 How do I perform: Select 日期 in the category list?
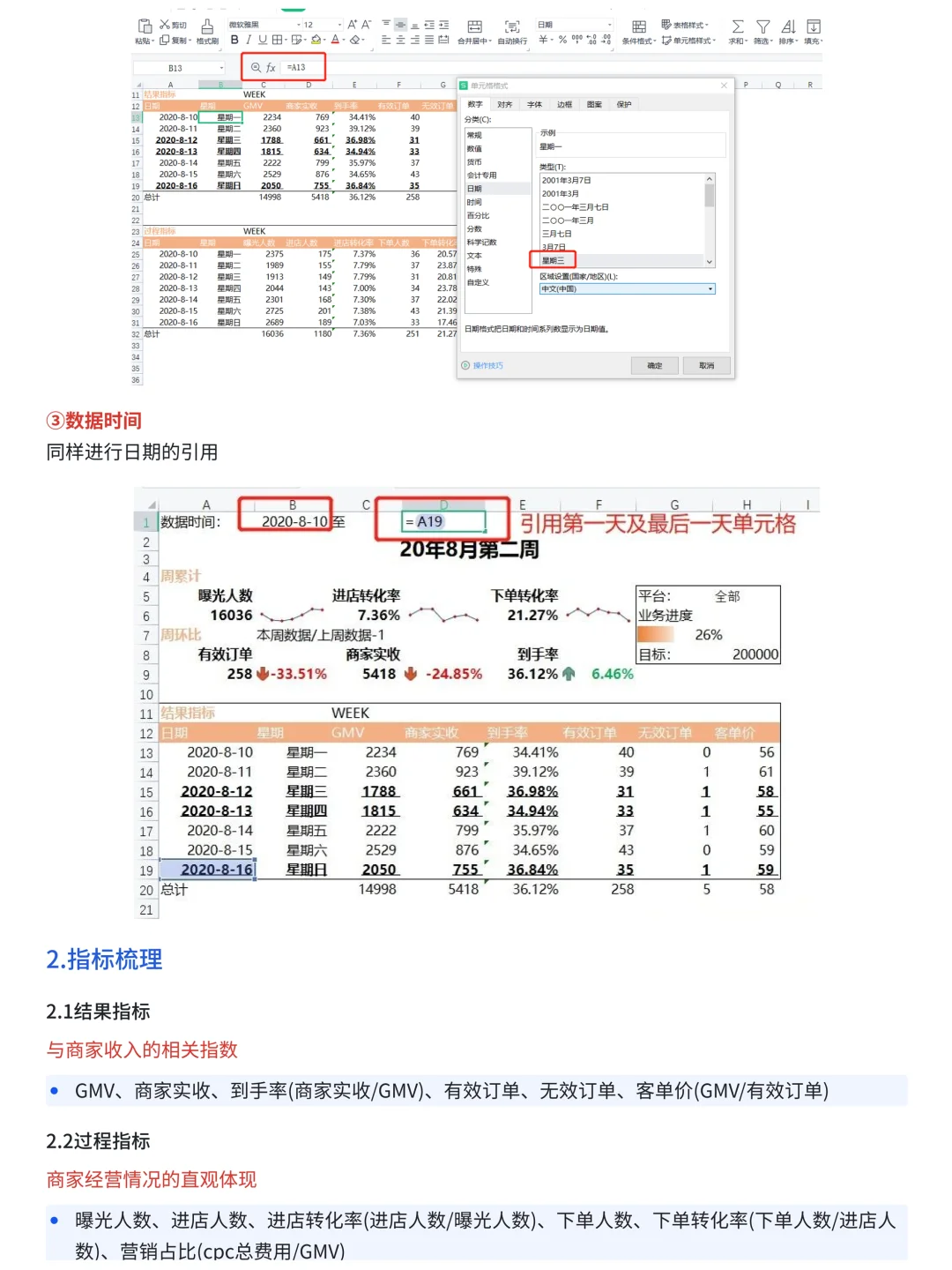click(498, 189)
